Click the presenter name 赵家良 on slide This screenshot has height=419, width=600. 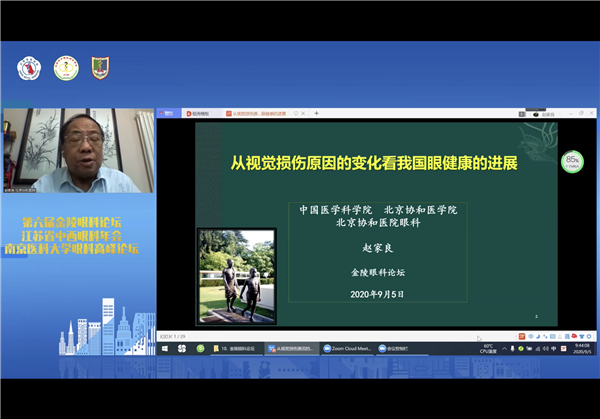(378, 248)
